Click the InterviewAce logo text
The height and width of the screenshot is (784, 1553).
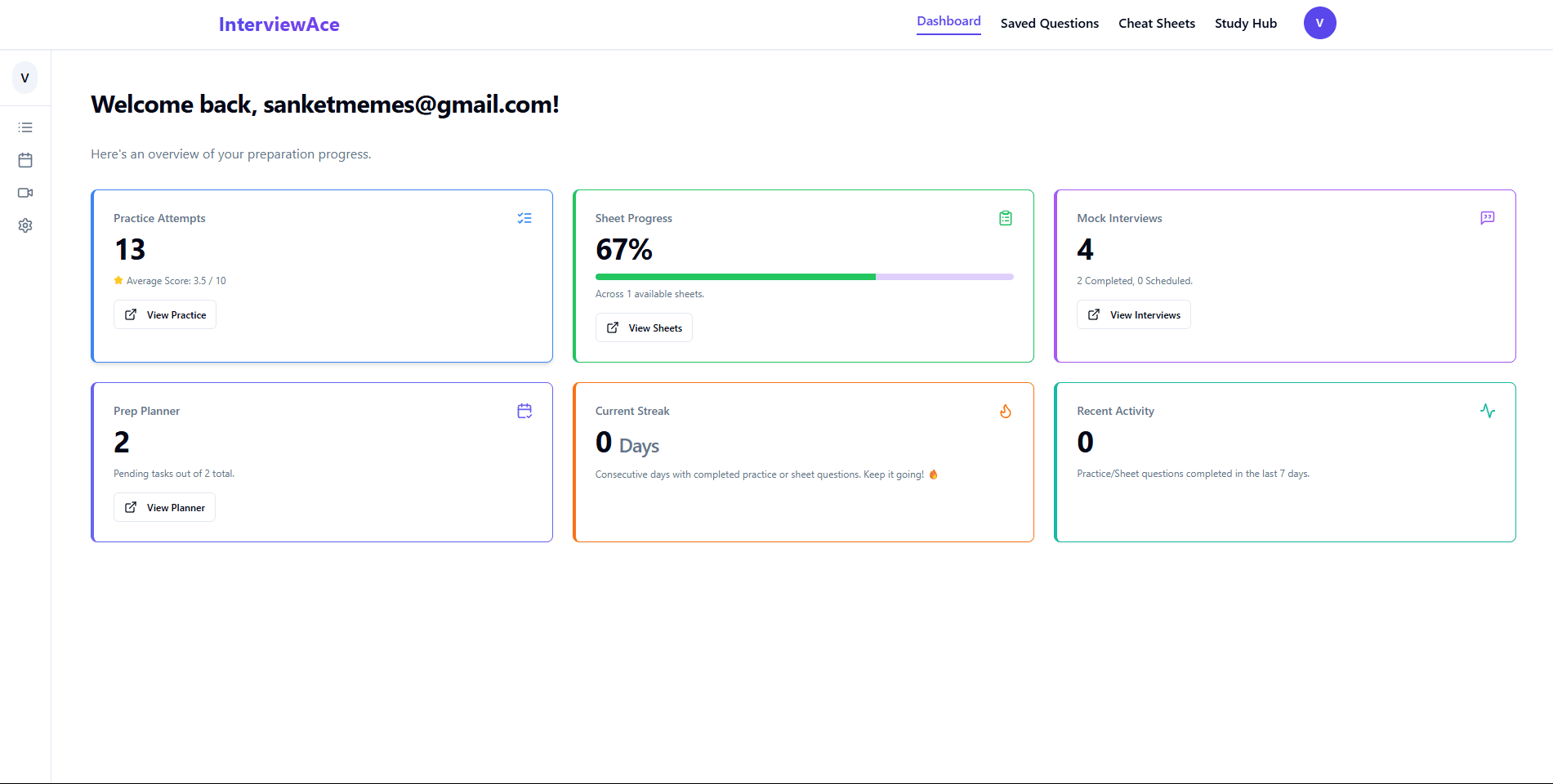click(279, 24)
